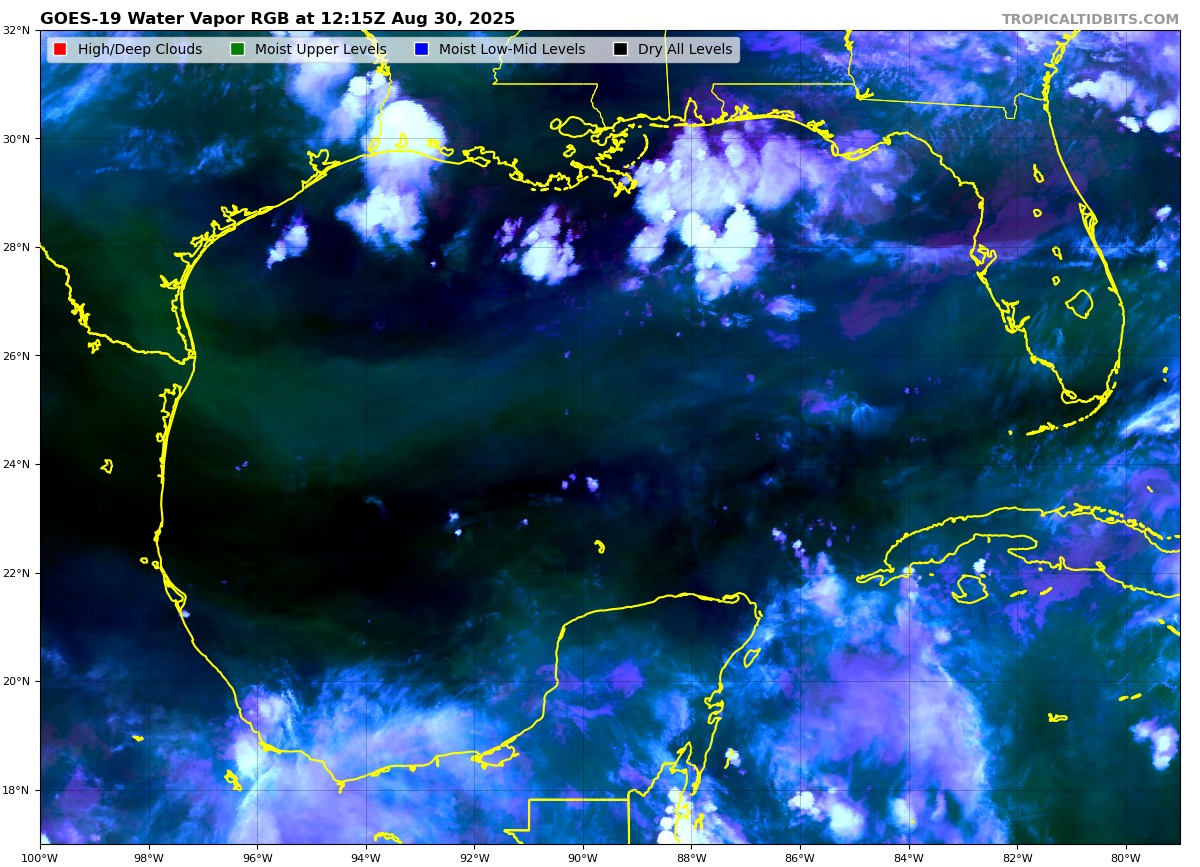The width and height of the screenshot is (1200, 867).
Task: Select the 'Dry All Levels' legend label
Action: [685, 49]
